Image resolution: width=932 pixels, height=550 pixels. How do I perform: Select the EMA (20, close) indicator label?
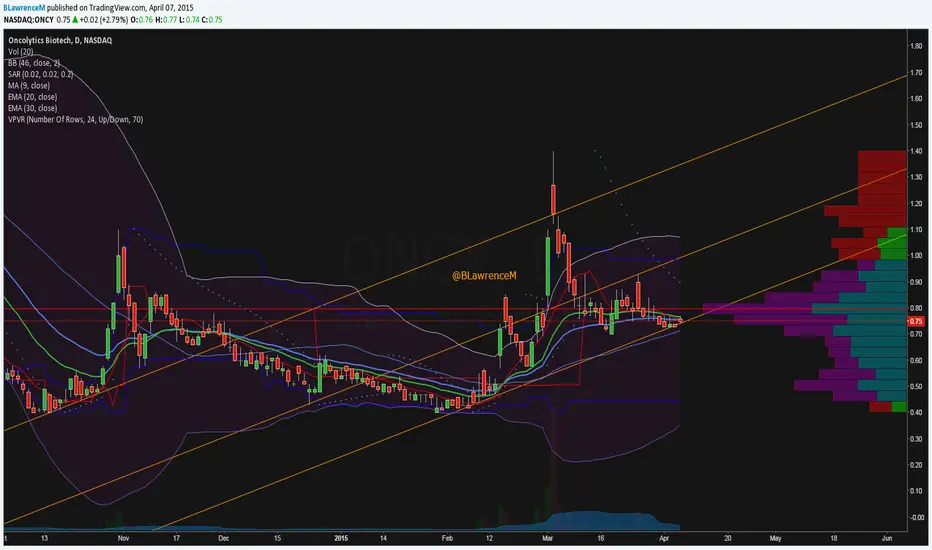[33, 97]
